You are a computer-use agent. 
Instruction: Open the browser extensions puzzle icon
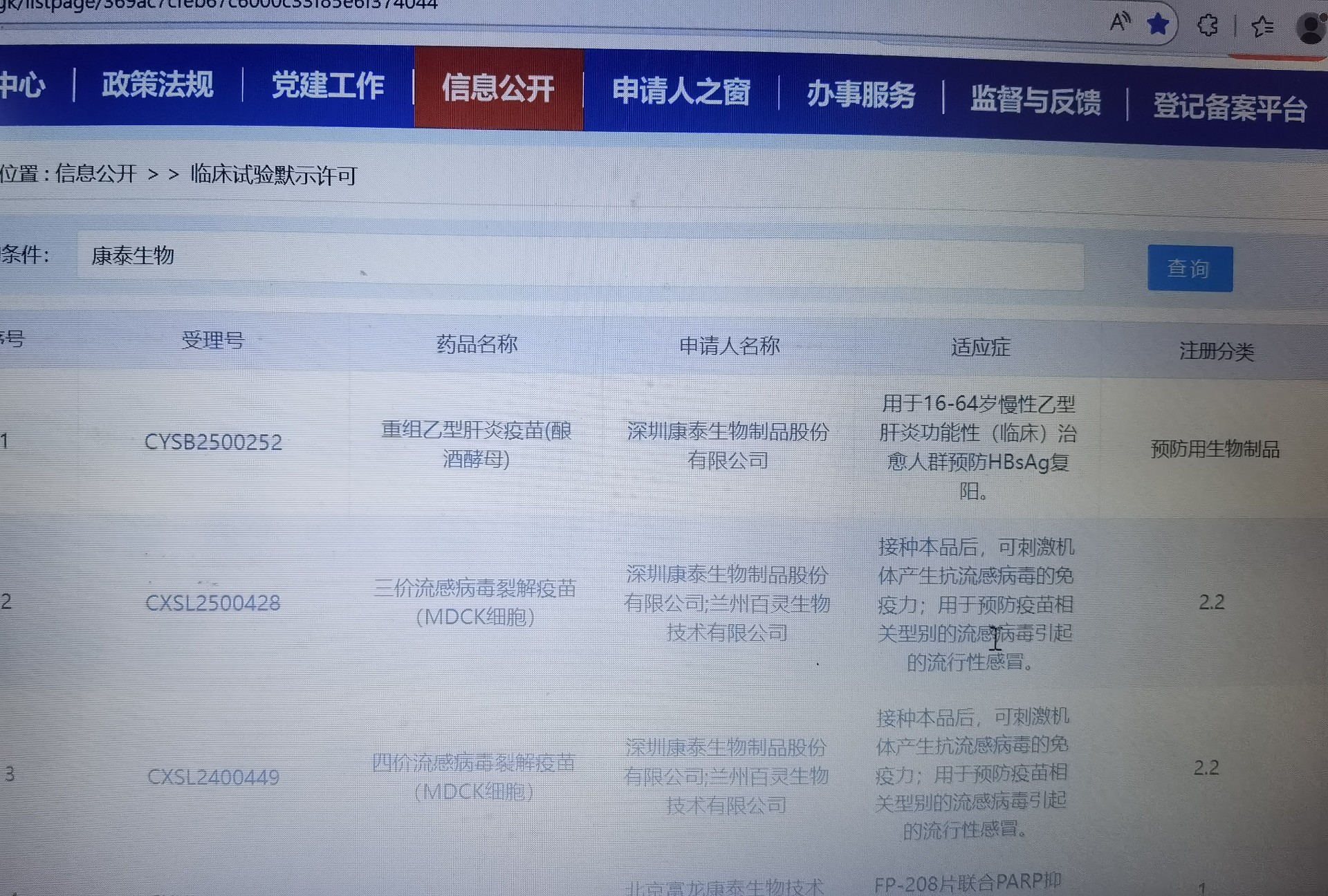click(1208, 26)
